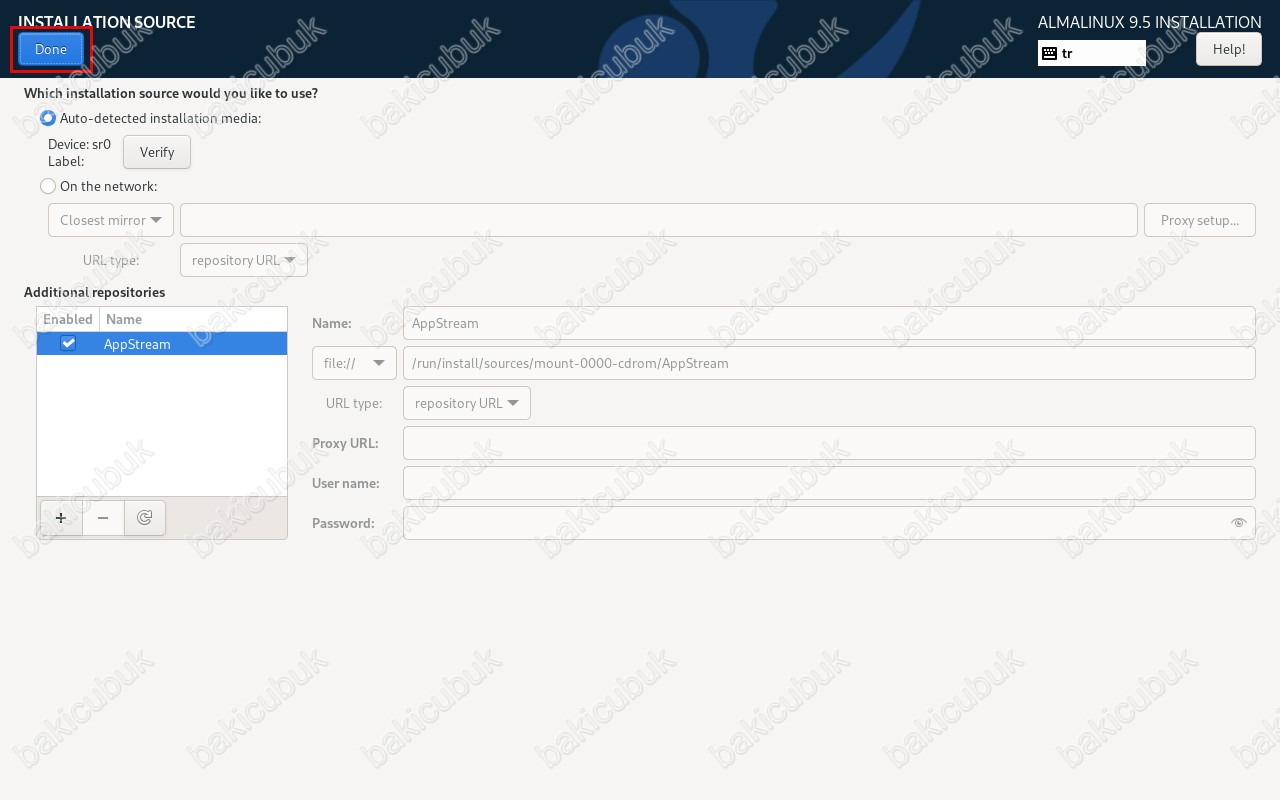
Task: Reveal password with the eye icon
Action: [x=1239, y=523]
